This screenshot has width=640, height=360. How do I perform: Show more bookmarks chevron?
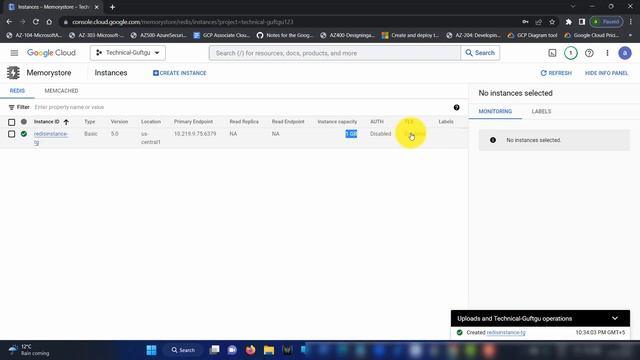tap(631, 36)
